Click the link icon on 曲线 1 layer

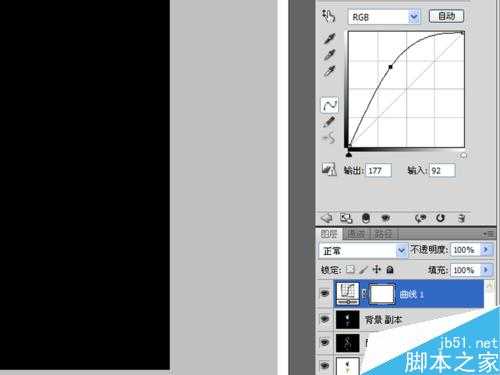coord(364,294)
